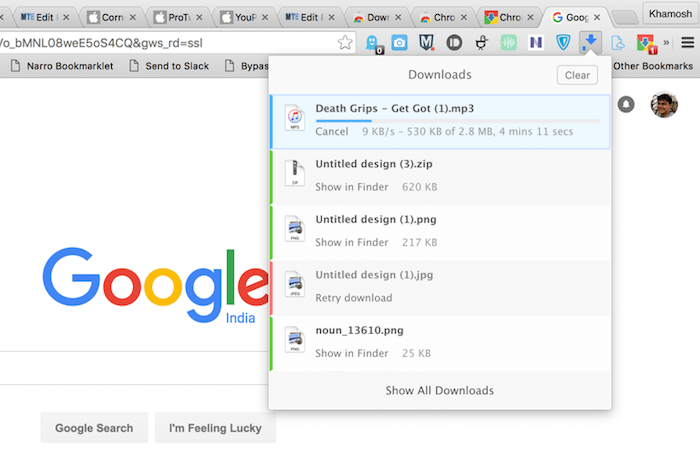
Task: Bookmark this page with the star
Action: click(345, 43)
